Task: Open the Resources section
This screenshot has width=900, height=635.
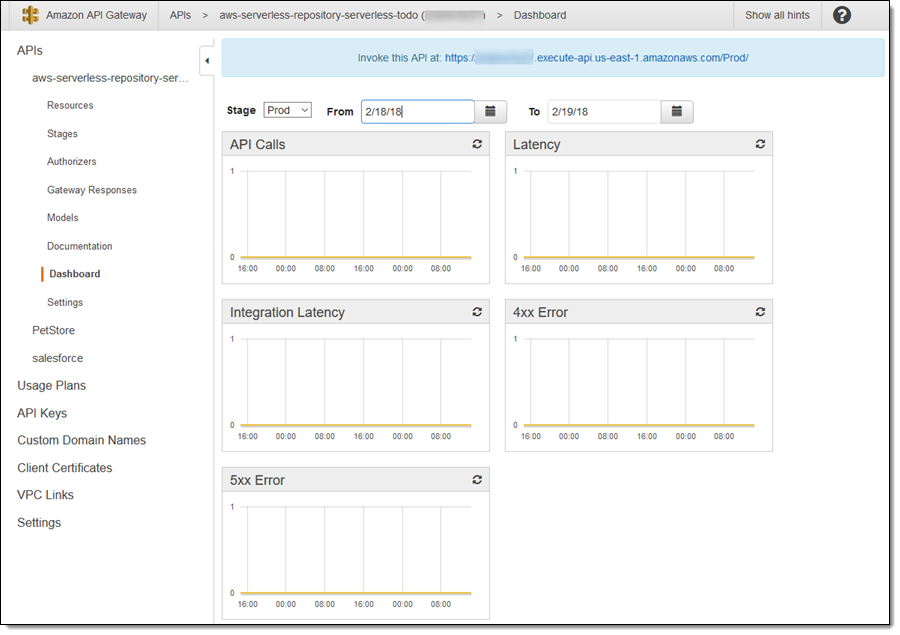Action: coord(70,105)
